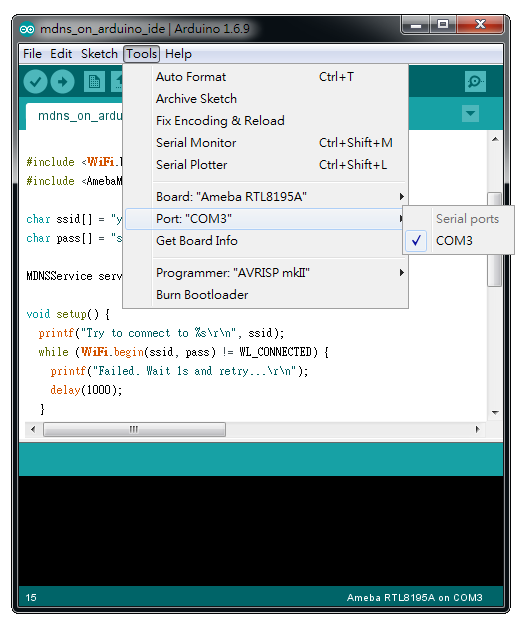This screenshot has height=626, width=526.
Task: Click the horizontal scrollbar left arrow
Action: click(x=33, y=430)
